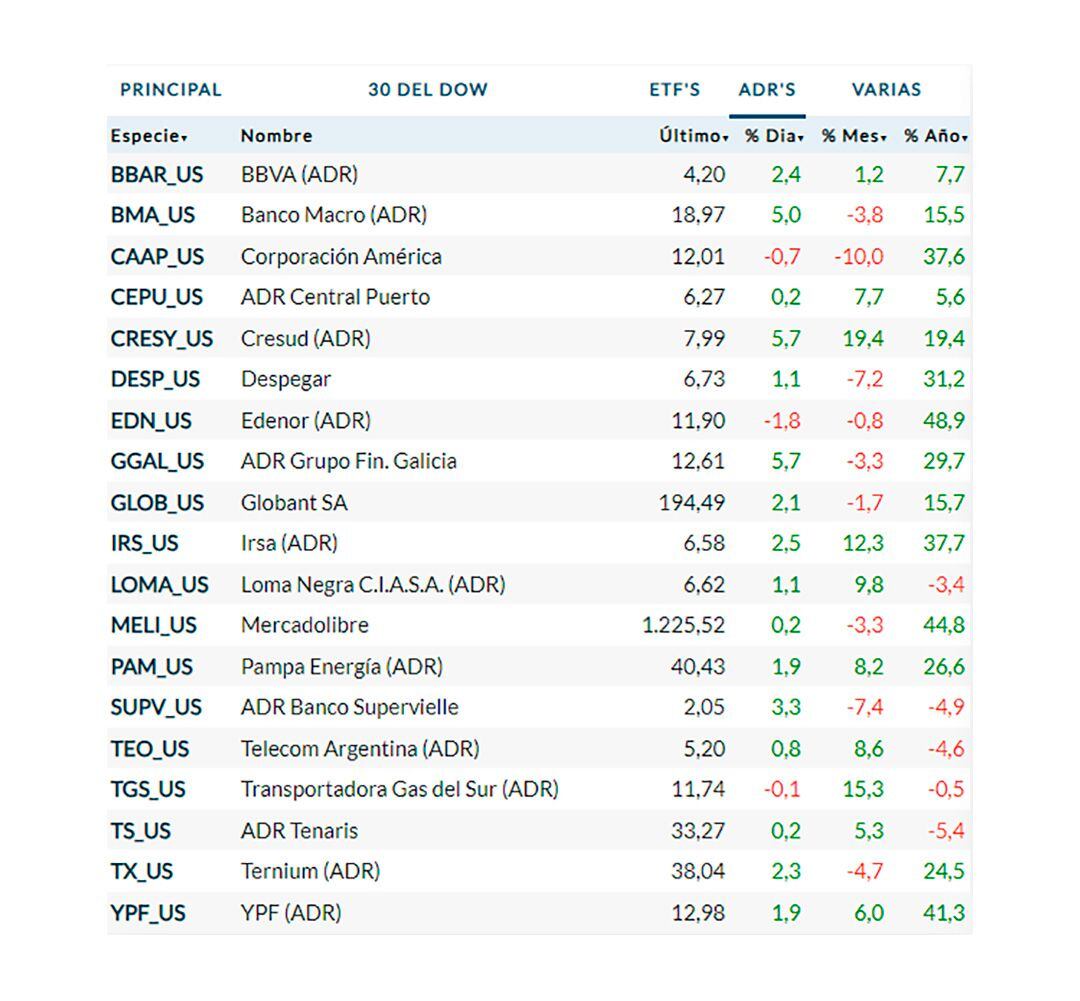Open the 30 DEL DOW tab

[427, 89]
